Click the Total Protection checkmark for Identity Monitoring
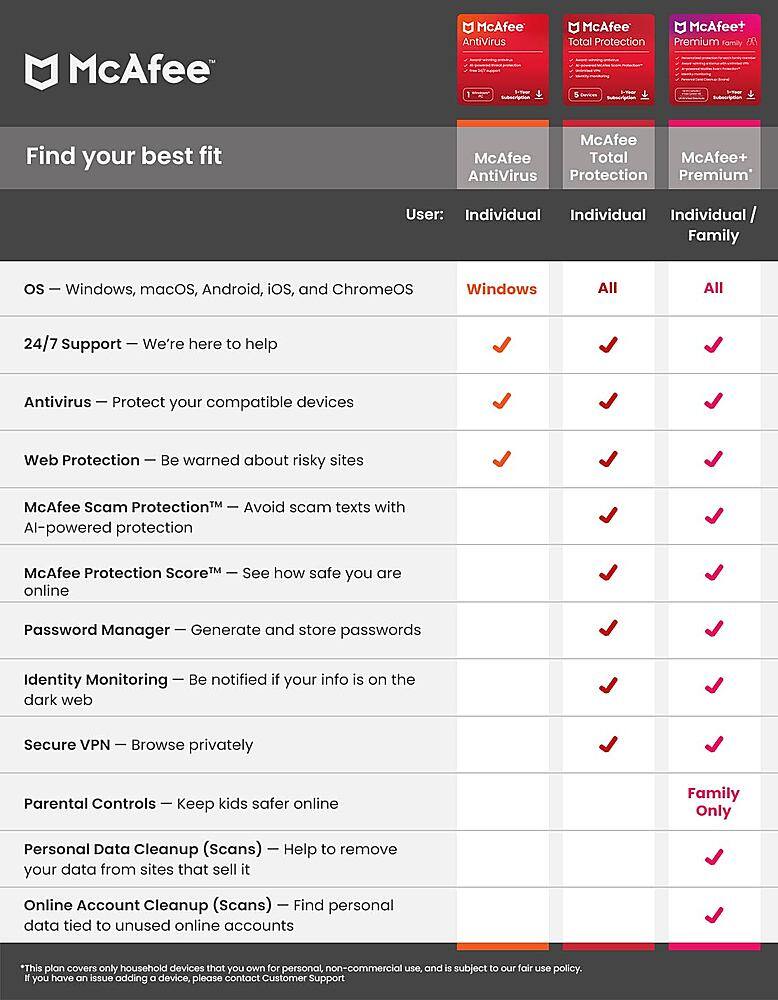This screenshot has height=1000, width=778. click(608, 686)
